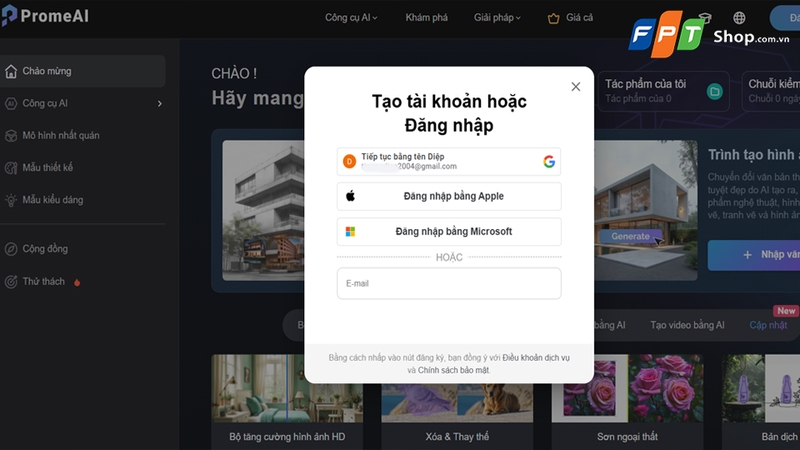
Task: Click the cube icon of Mô hình nhất quán
Action: (x=11, y=136)
